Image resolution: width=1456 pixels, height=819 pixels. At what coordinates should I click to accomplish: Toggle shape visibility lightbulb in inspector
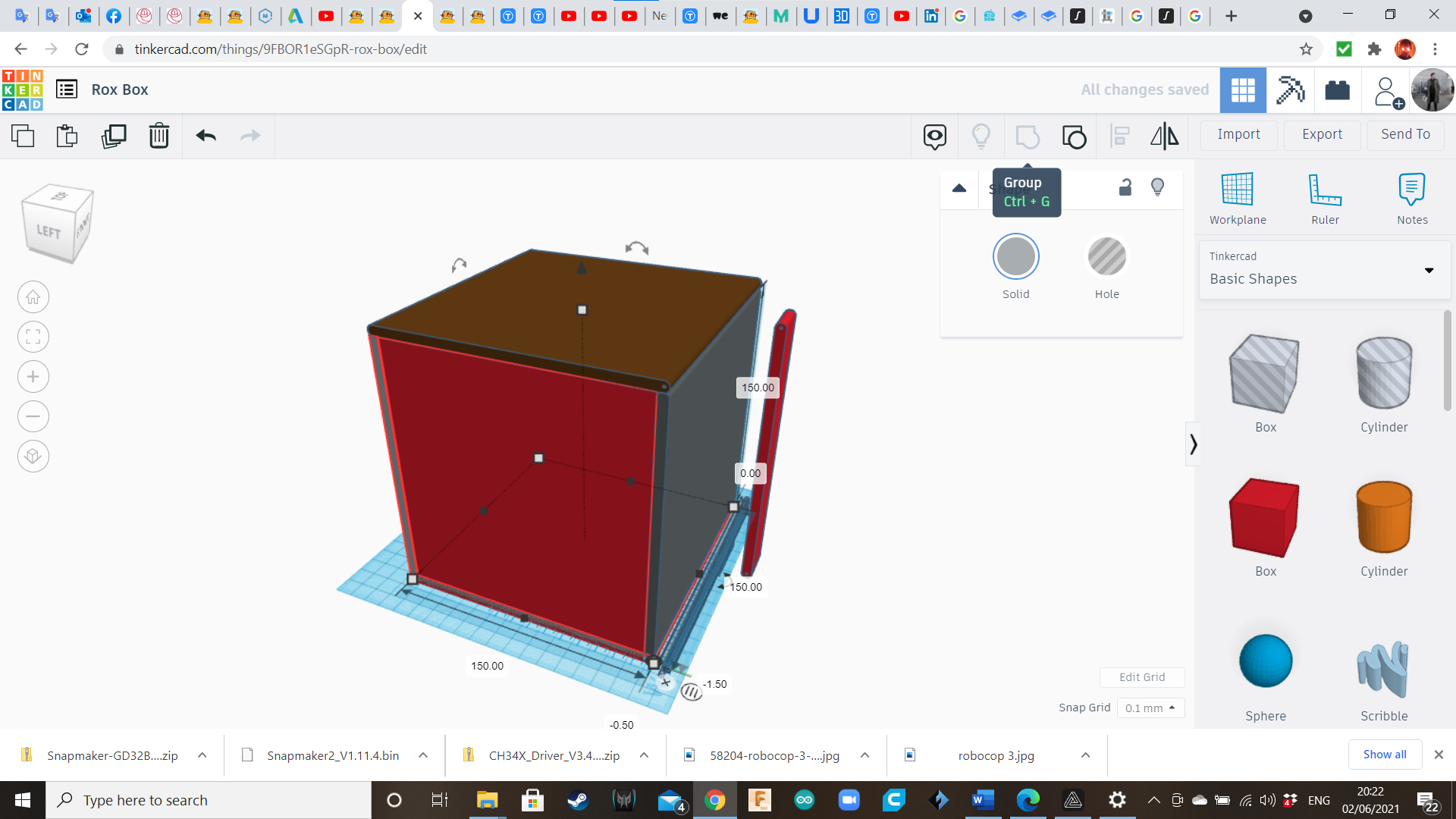pos(1157,187)
